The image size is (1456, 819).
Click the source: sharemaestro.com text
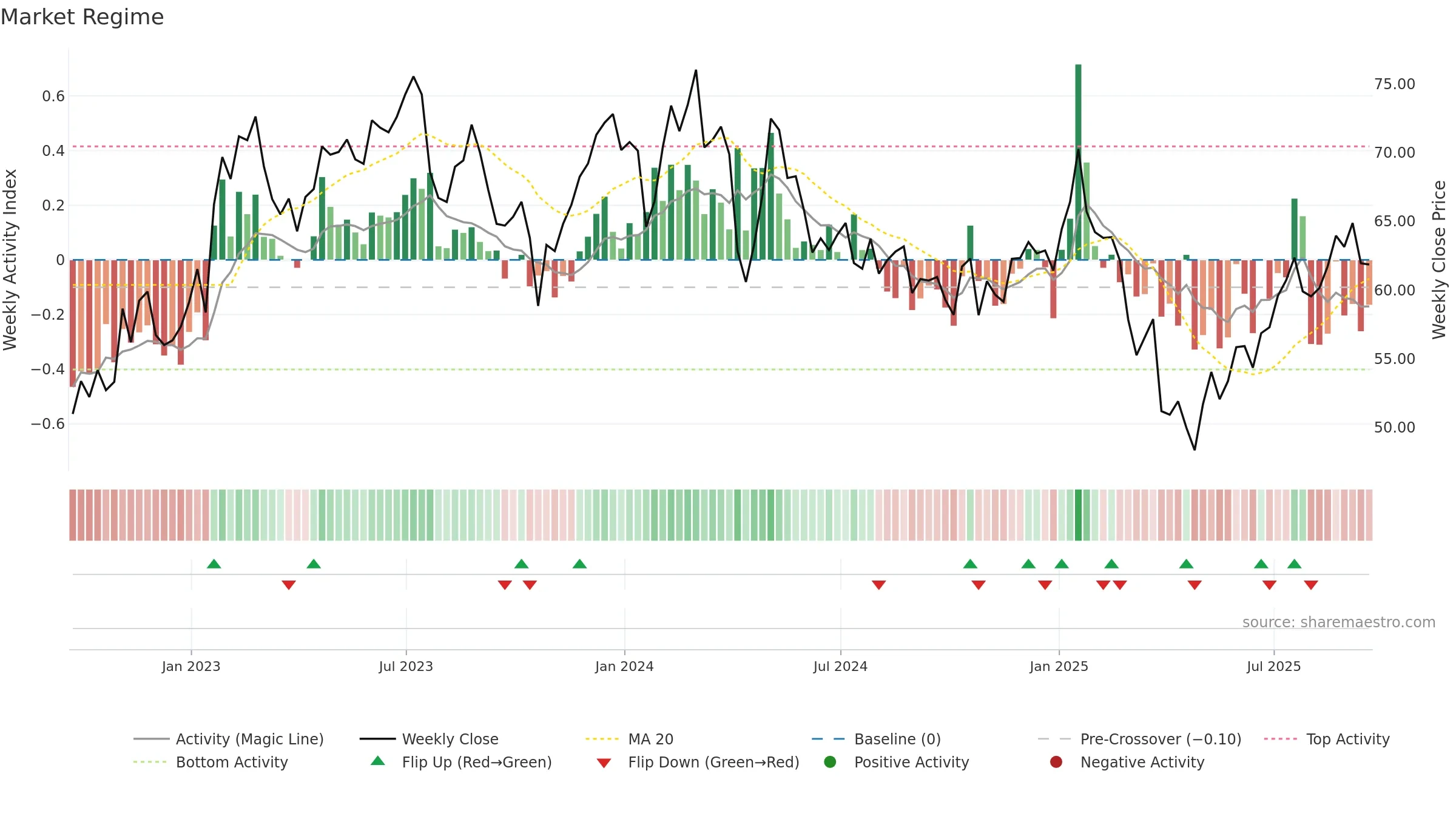point(1339,622)
